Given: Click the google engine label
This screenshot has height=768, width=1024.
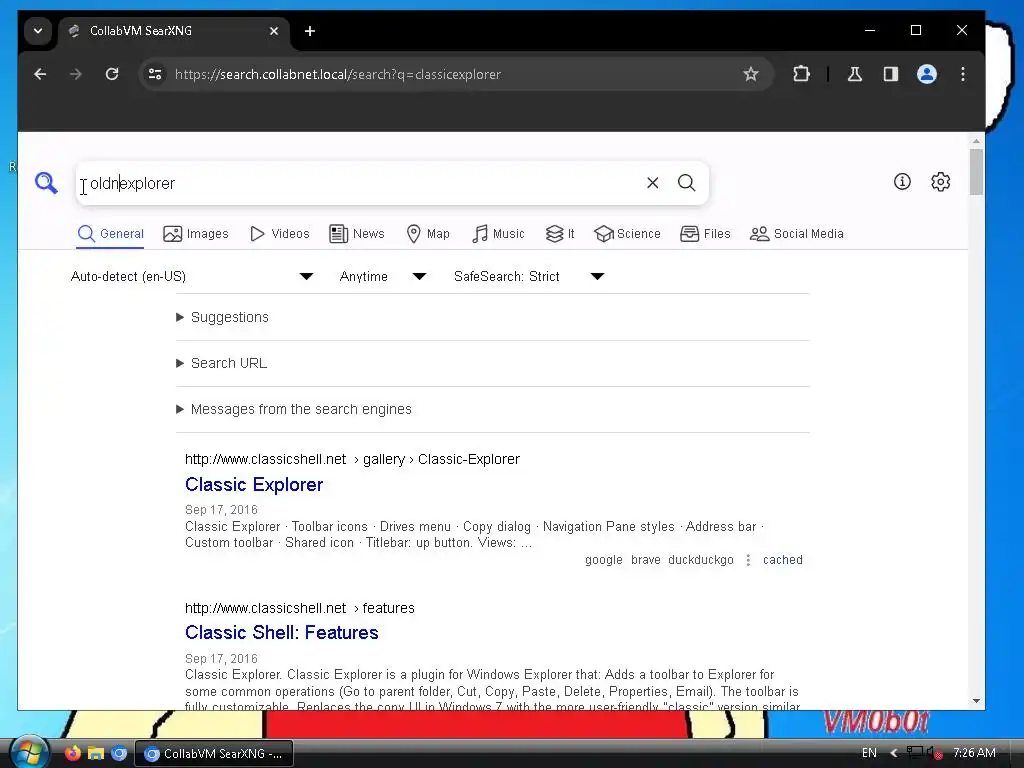Looking at the screenshot, I should click(x=603, y=560).
